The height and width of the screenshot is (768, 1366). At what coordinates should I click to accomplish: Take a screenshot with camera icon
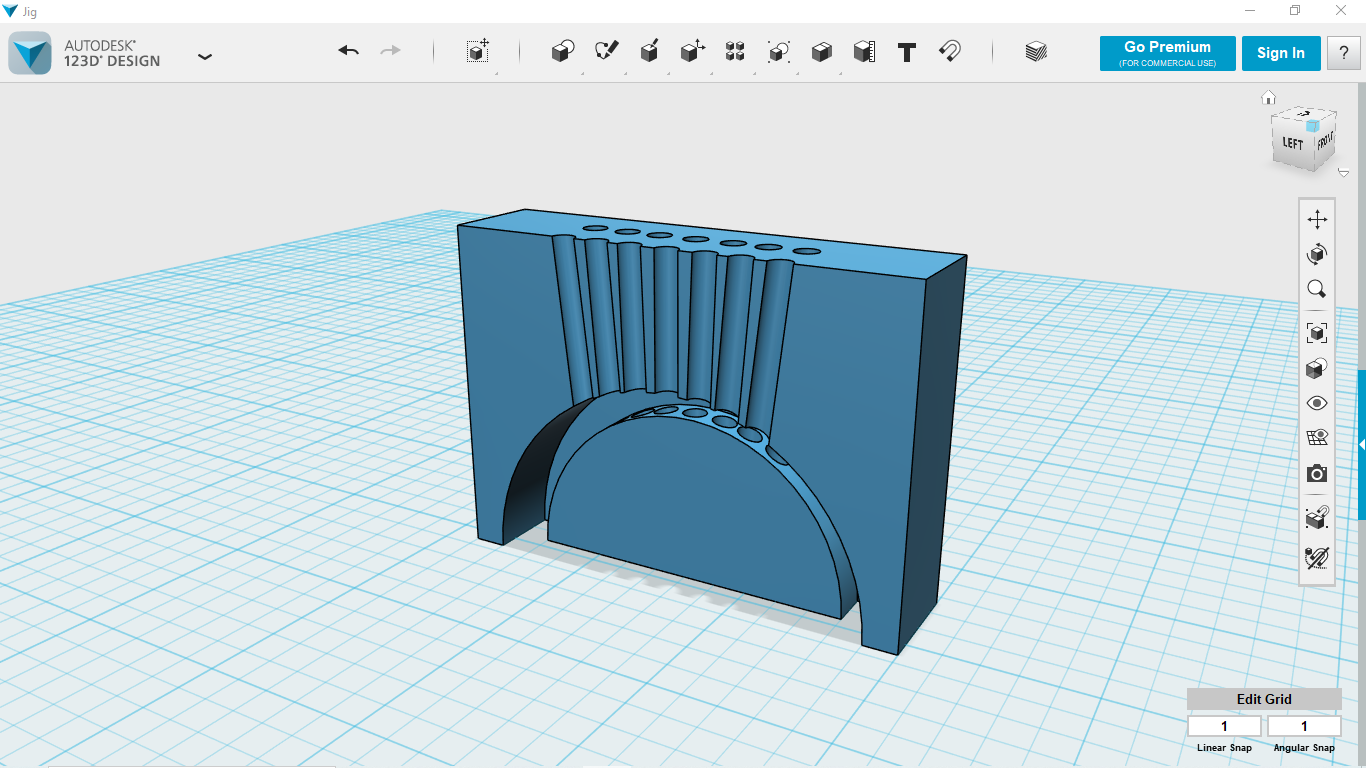tap(1317, 473)
